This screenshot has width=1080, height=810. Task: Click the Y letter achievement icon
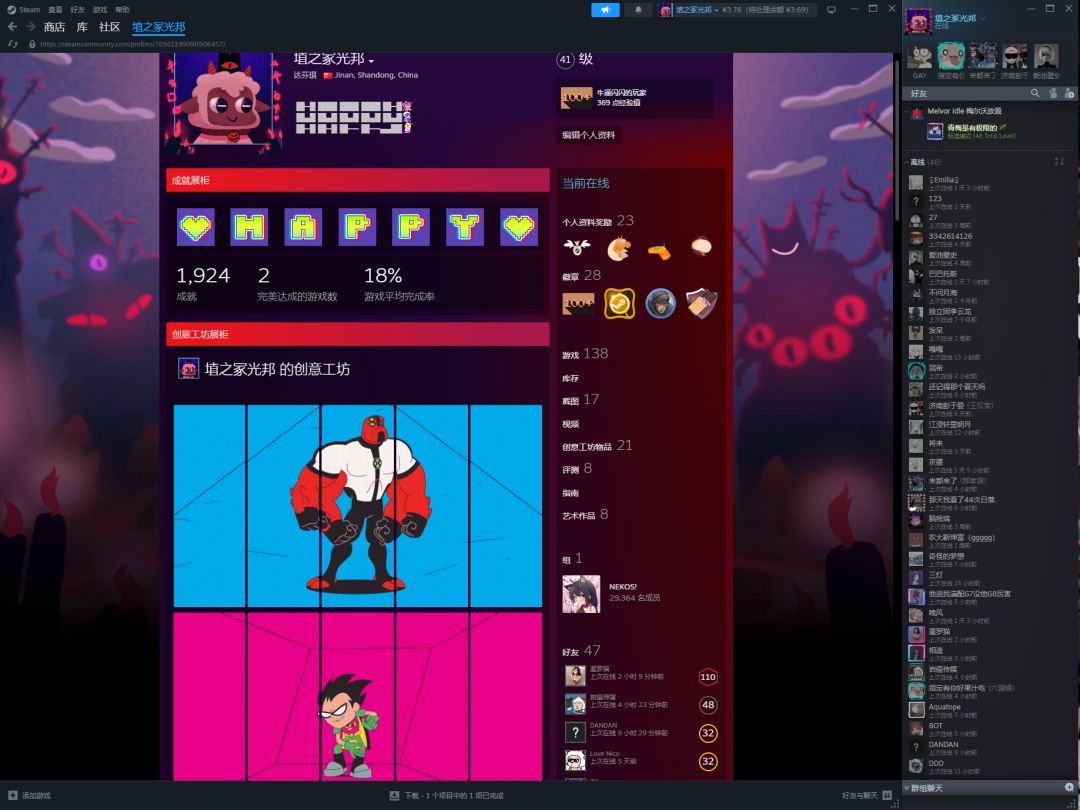coord(465,227)
